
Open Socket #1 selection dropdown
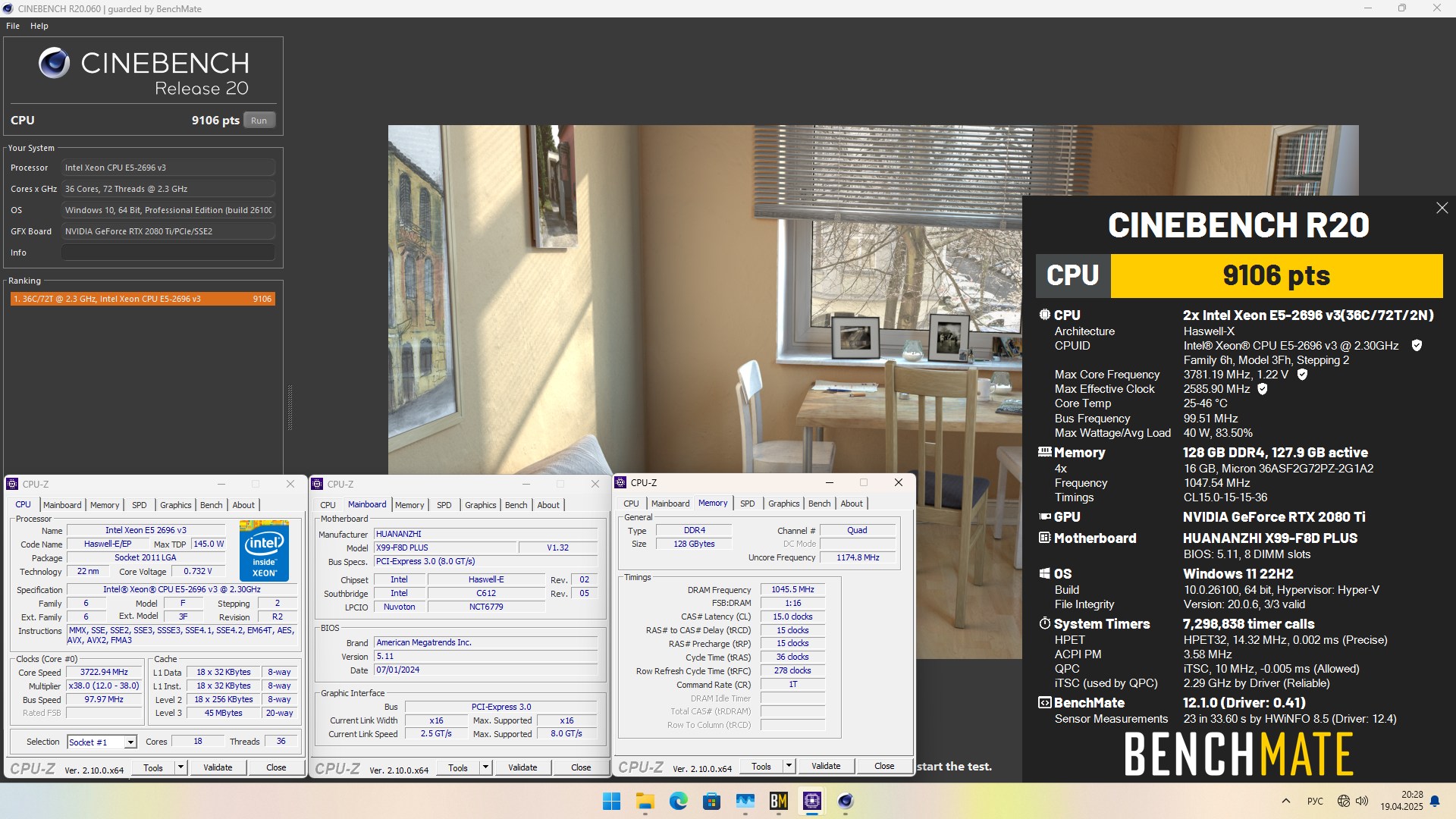pos(102,742)
